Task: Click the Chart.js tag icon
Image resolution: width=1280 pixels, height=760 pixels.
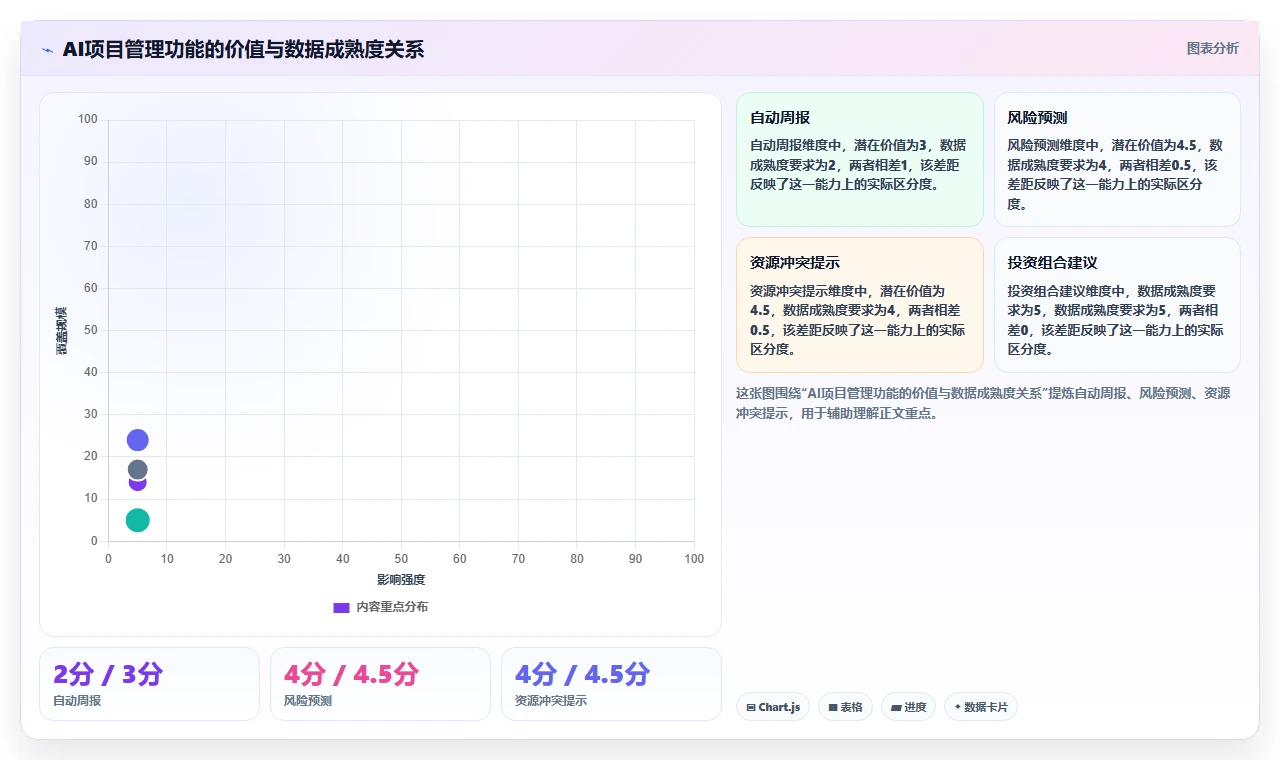Action: pos(751,707)
